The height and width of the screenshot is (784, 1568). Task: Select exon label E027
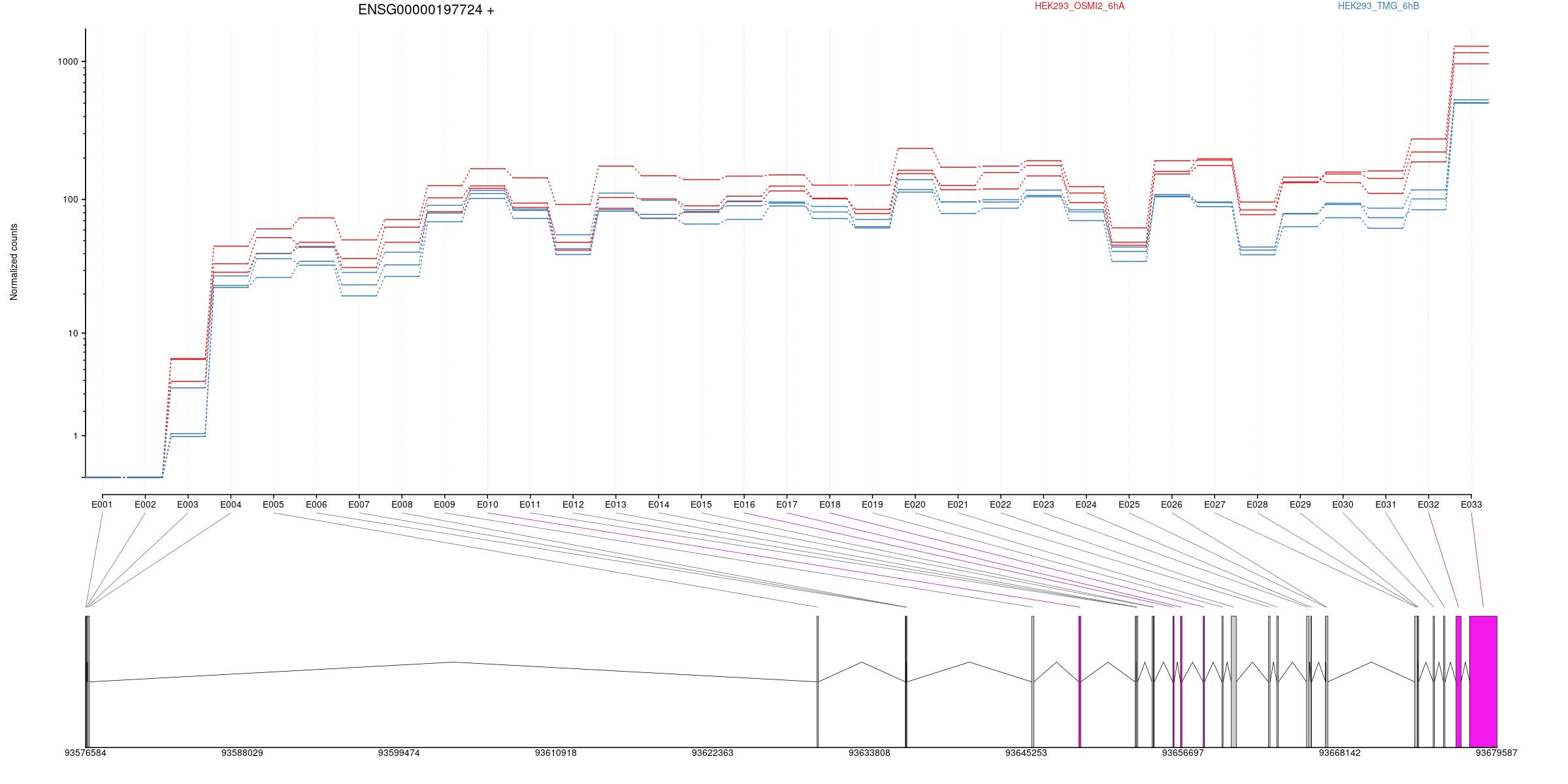click(x=1215, y=504)
